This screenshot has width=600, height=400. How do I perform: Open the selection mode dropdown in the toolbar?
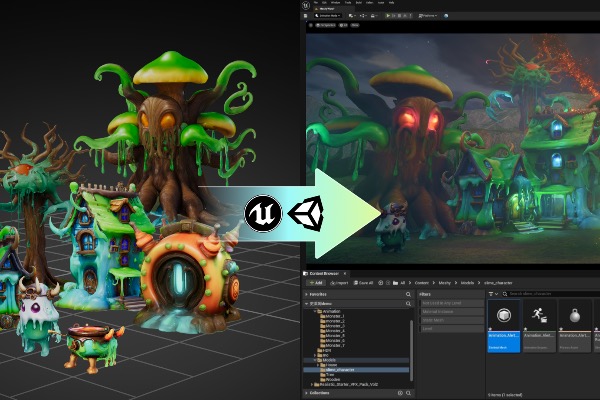(328, 16)
